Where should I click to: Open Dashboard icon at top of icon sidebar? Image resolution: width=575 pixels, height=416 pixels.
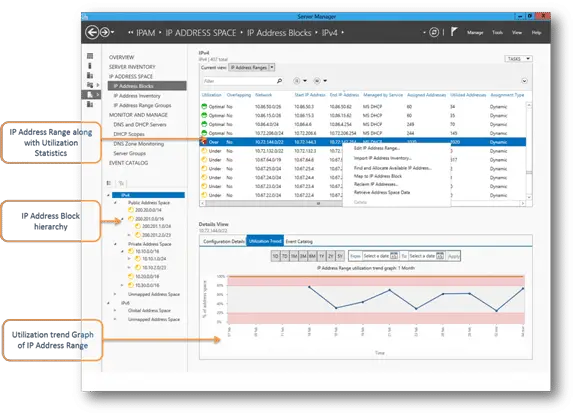90,56
